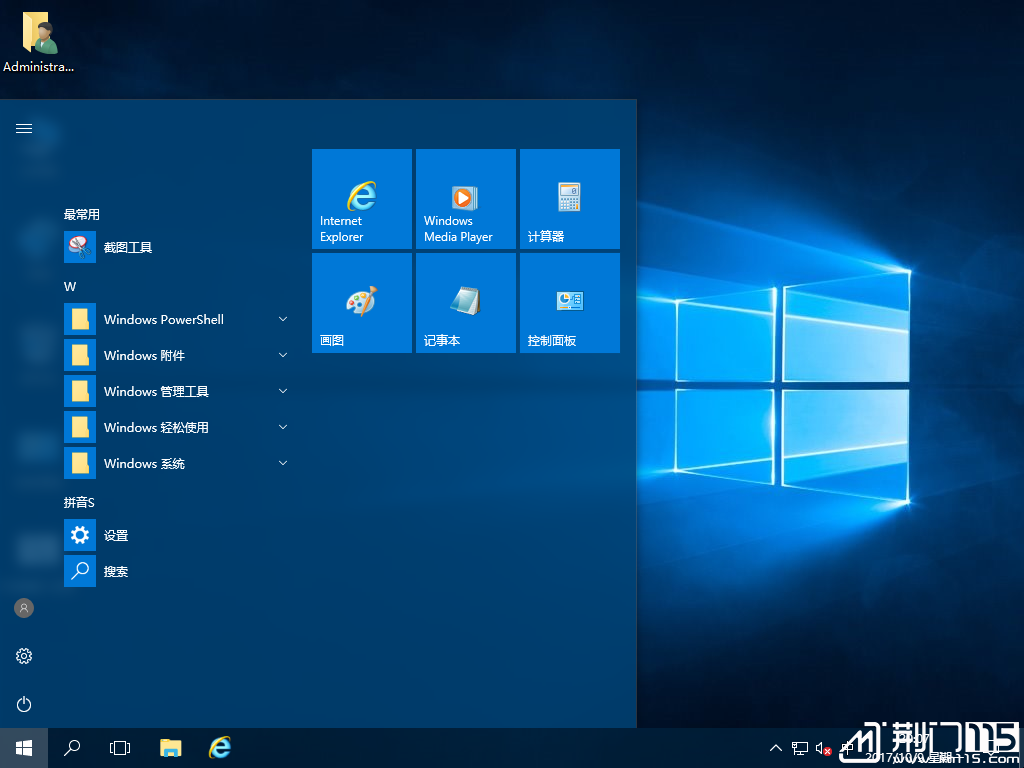Click the settings gear in Start sidebar
The image size is (1024, 768).
point(24,656)
